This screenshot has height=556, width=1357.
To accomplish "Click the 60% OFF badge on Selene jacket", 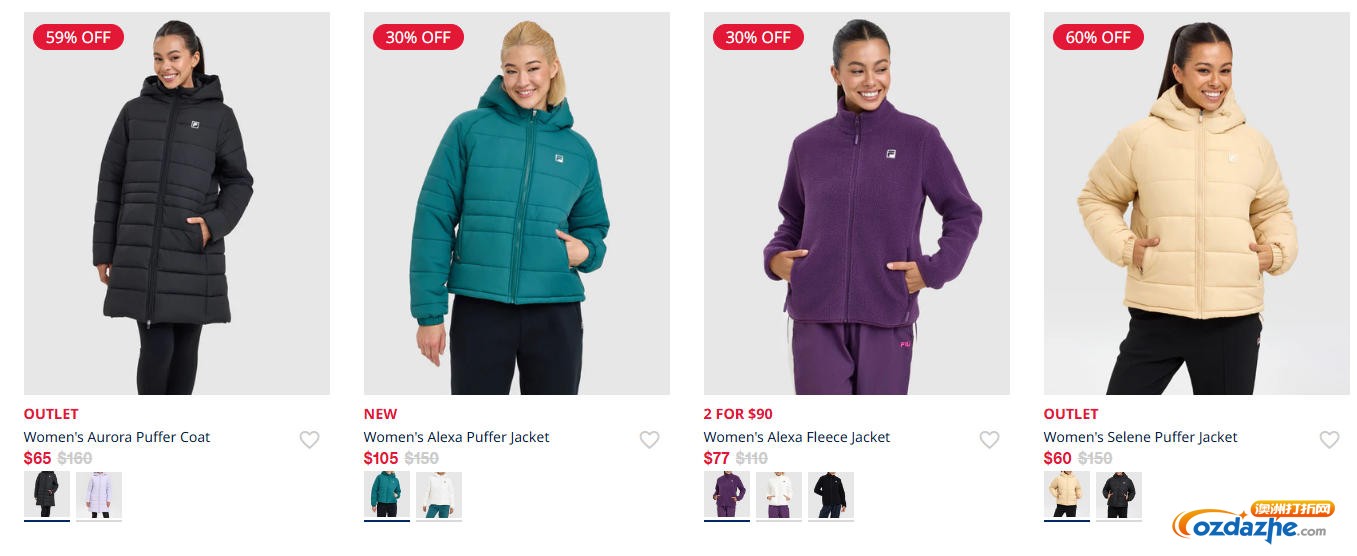I will pyautogui.click(x=1098, y=37).
